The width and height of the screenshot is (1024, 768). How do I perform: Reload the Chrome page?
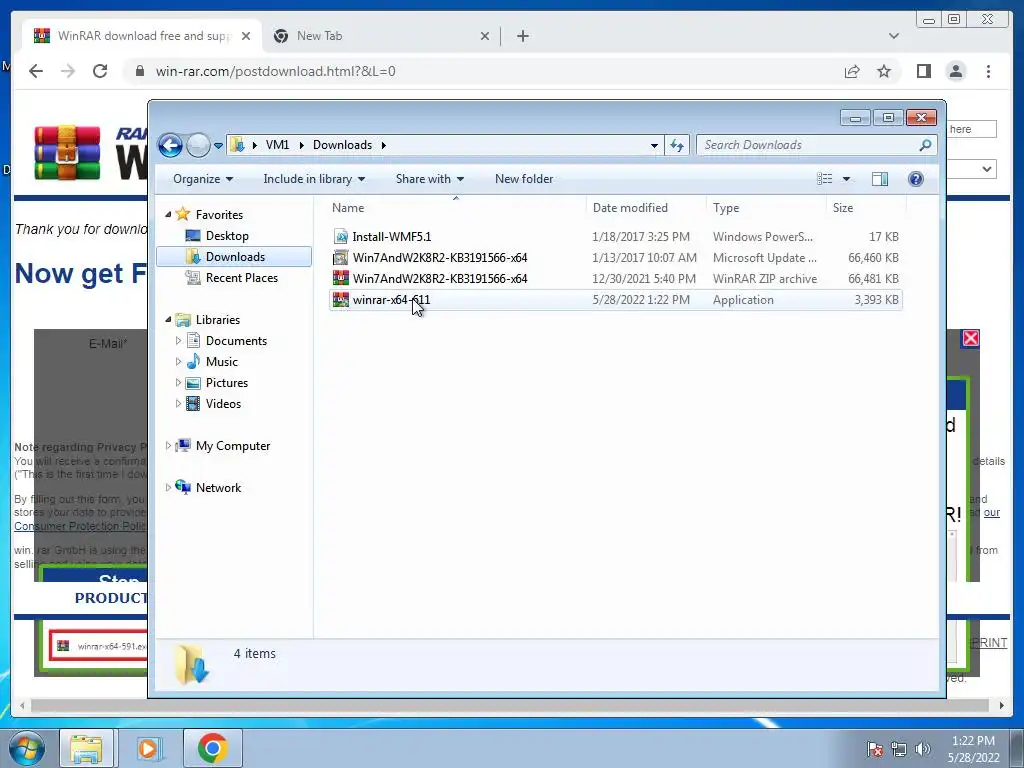point(100,71)
